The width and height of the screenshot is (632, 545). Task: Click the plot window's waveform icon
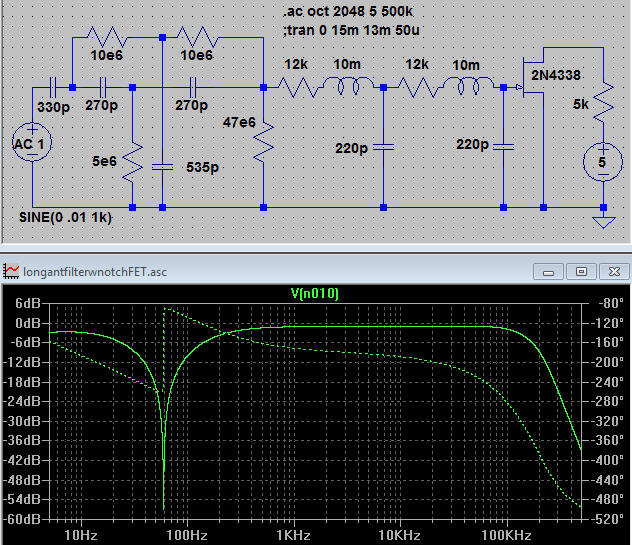(x=12, y=270)
